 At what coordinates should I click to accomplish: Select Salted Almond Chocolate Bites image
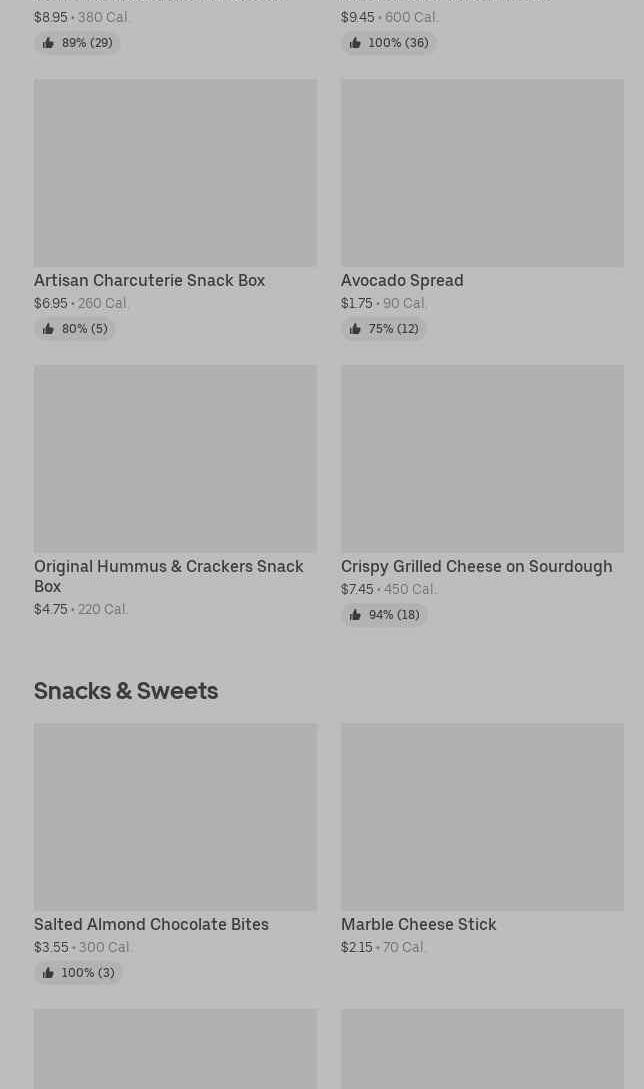[x=175, y=817]
